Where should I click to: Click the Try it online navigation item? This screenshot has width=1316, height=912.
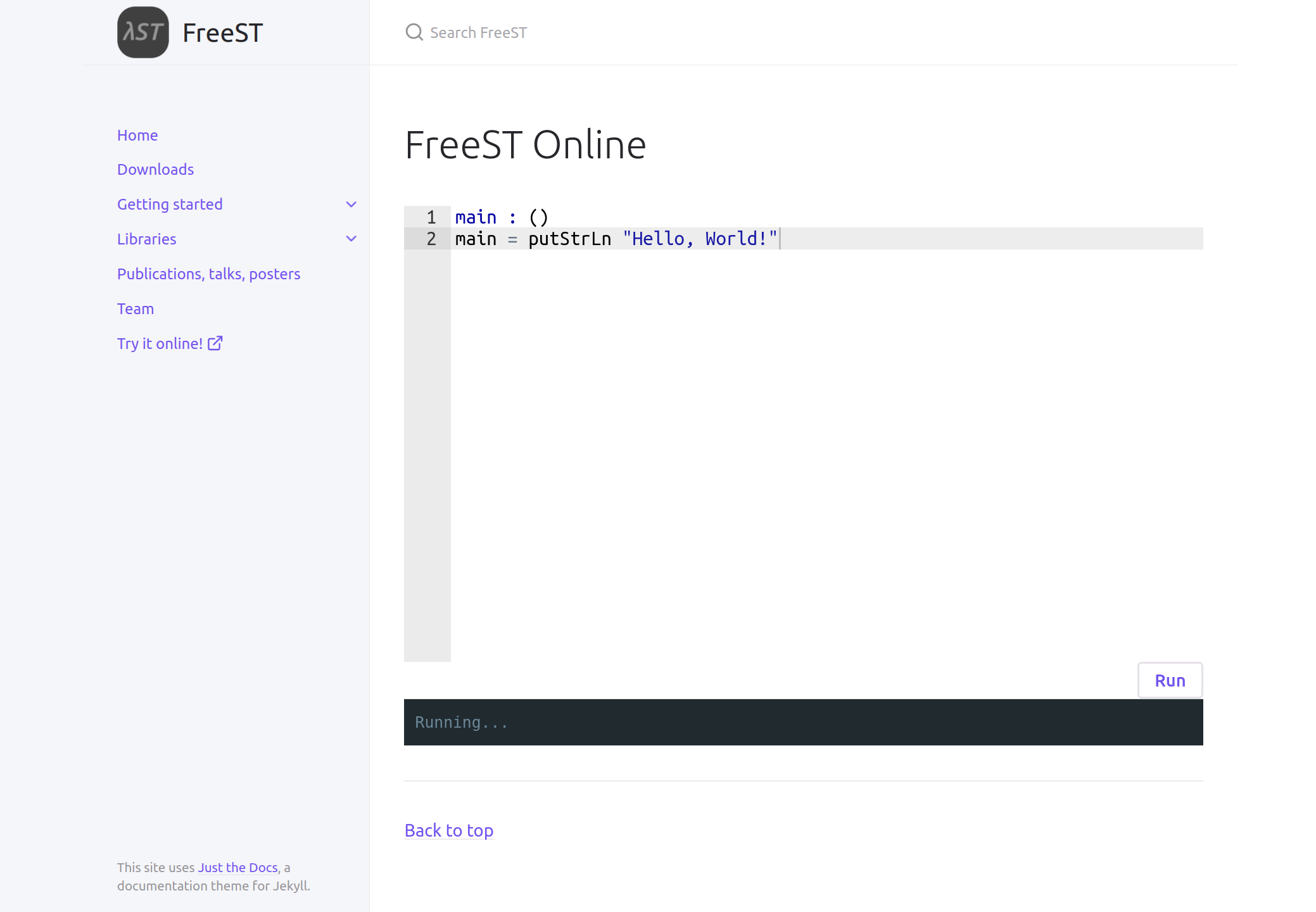[x=171, y=343]
